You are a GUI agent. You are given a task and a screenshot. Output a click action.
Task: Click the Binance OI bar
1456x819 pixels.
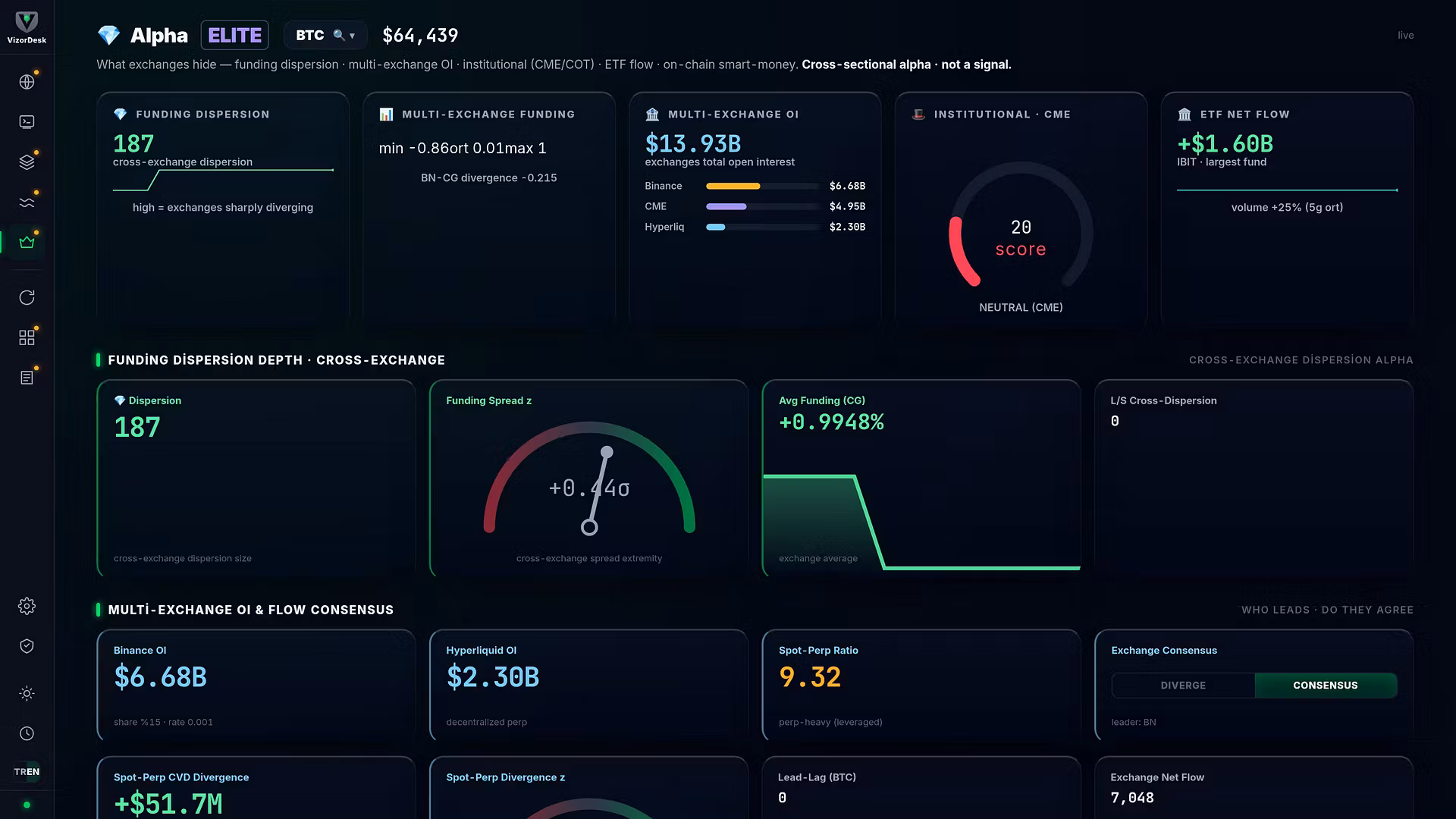click(x=763, y=186)
